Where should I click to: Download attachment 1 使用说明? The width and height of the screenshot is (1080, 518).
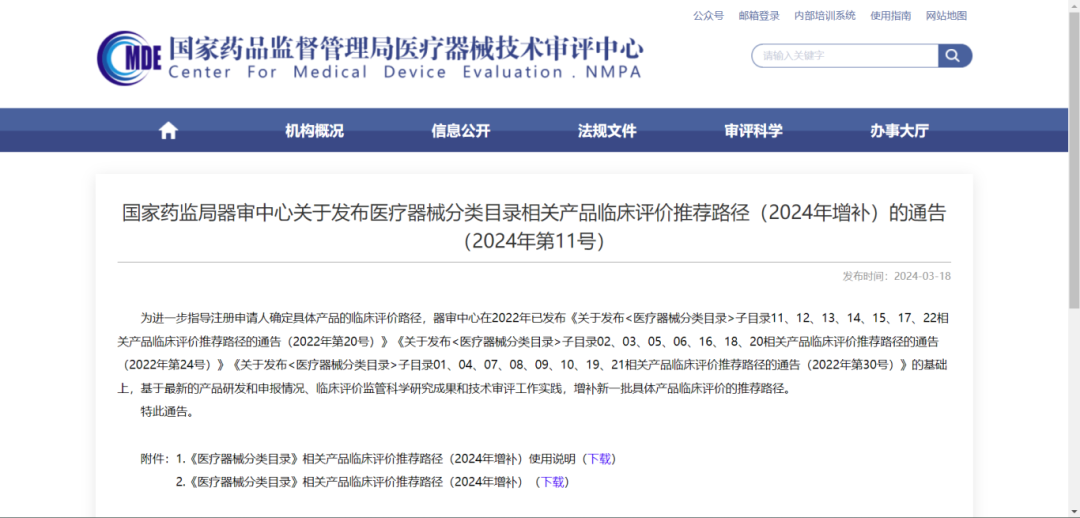pyautogui.click(x=599, y=459)
